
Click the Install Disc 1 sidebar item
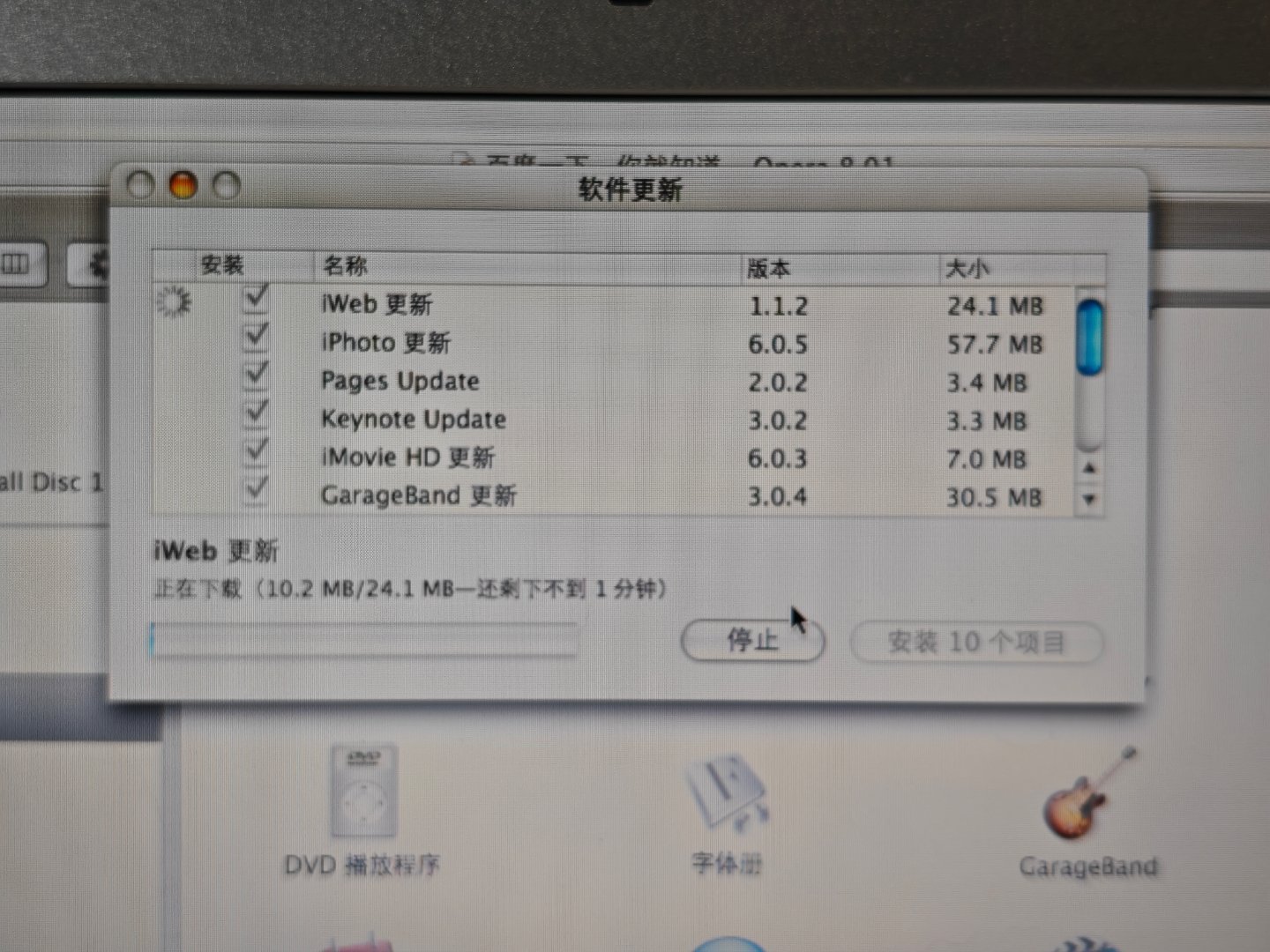click(x=51, y=482)
